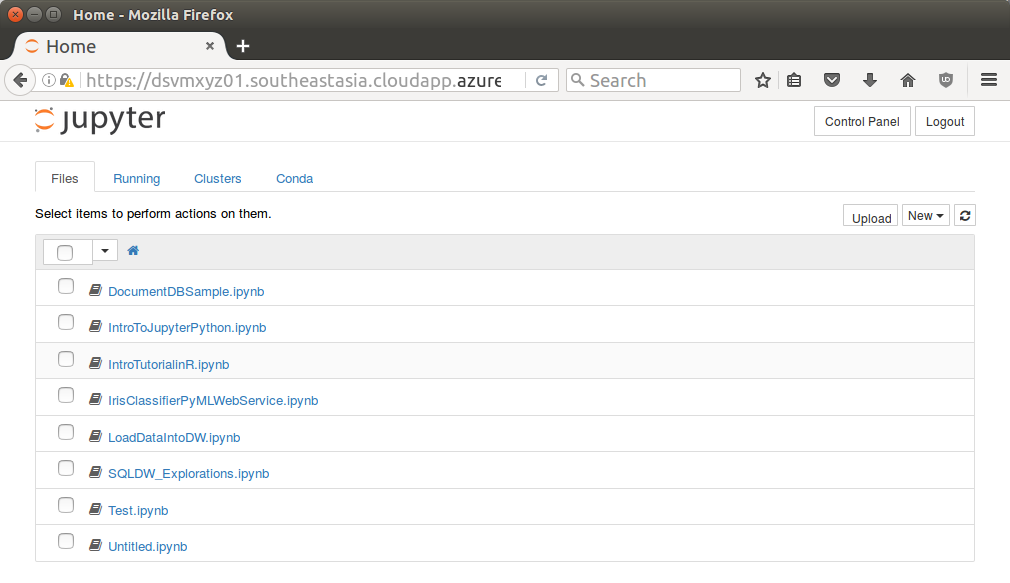Open the Firefox downloads arrow icon

[x=869, y=81]
